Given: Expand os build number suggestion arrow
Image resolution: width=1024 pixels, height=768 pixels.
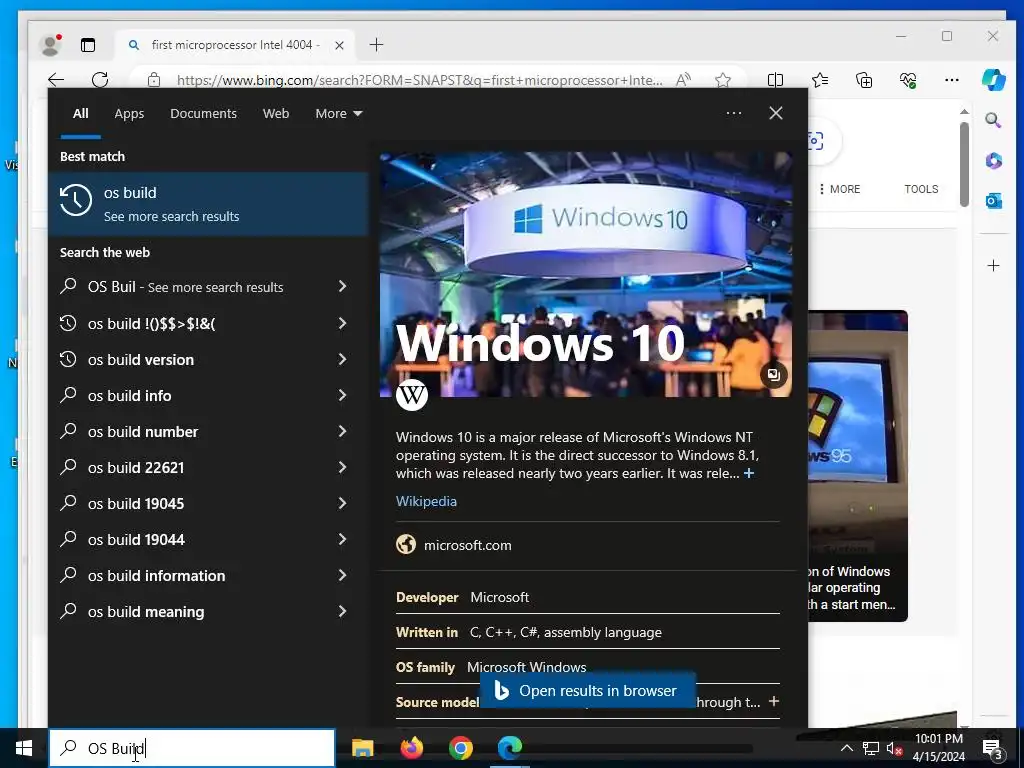Looking at the screenshot, I should tap(342, 431).
